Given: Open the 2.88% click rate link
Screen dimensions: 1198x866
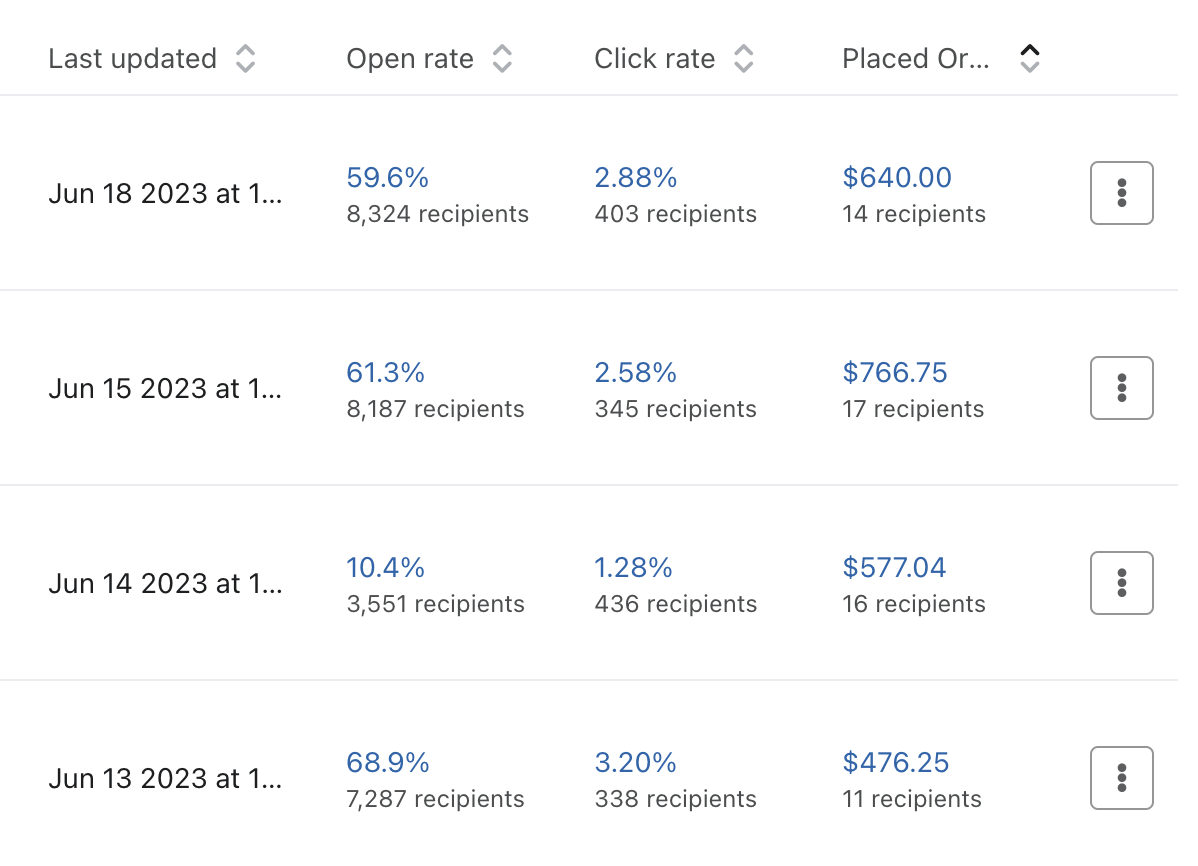Looking at the screenshot, I should (x=635, y=178).
